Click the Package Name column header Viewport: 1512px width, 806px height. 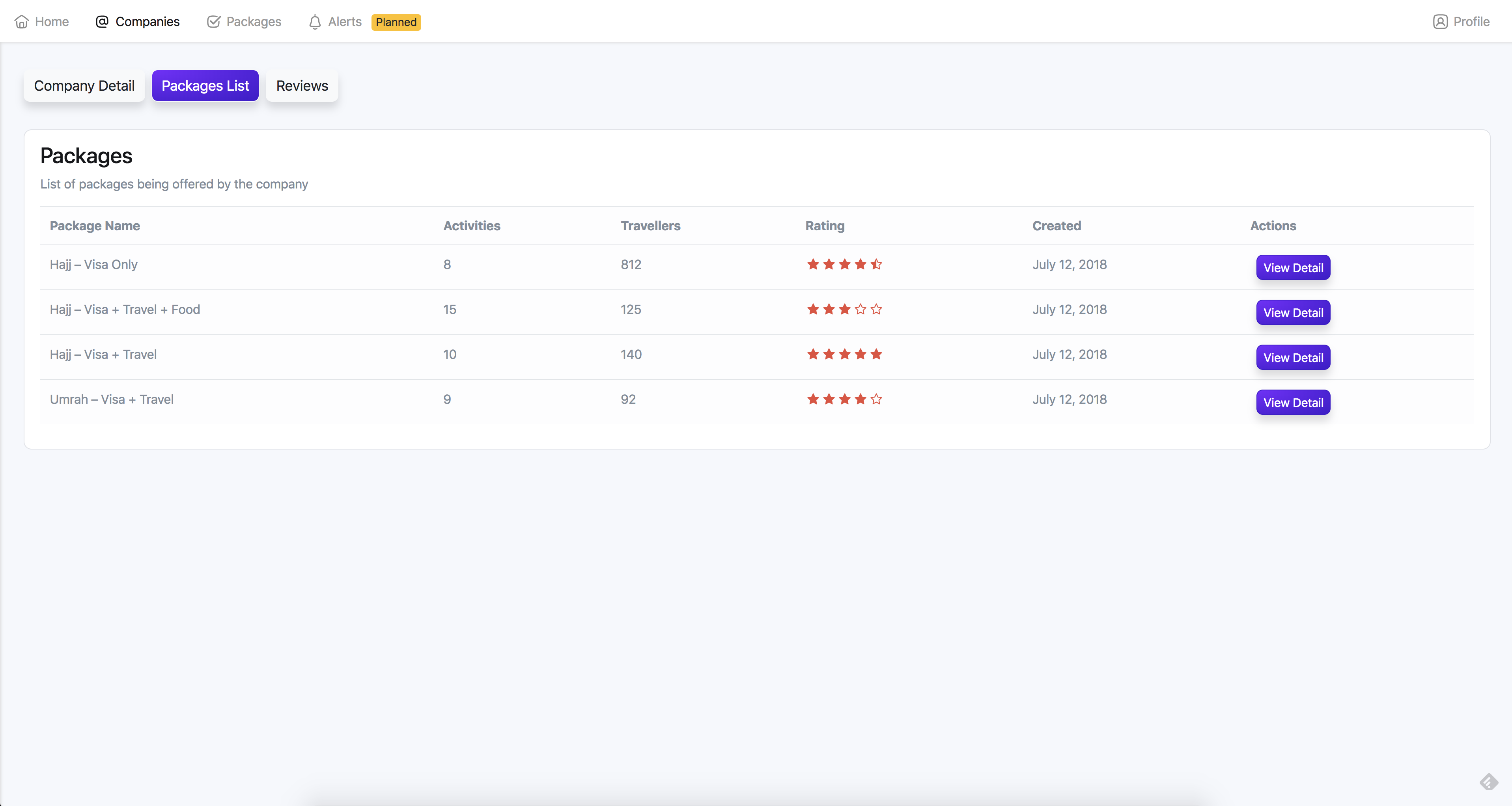pos(95,226)
